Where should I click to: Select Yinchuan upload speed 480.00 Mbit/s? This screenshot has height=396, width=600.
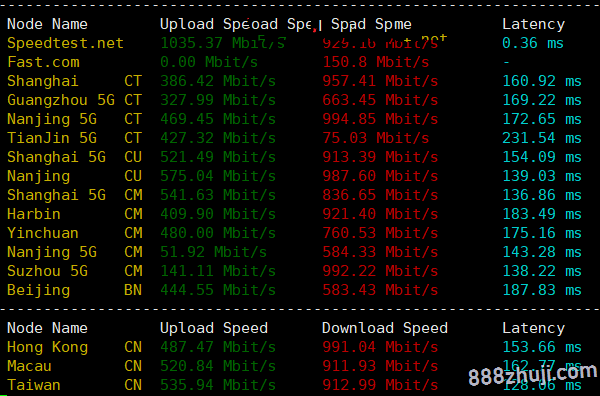[218, 233]
